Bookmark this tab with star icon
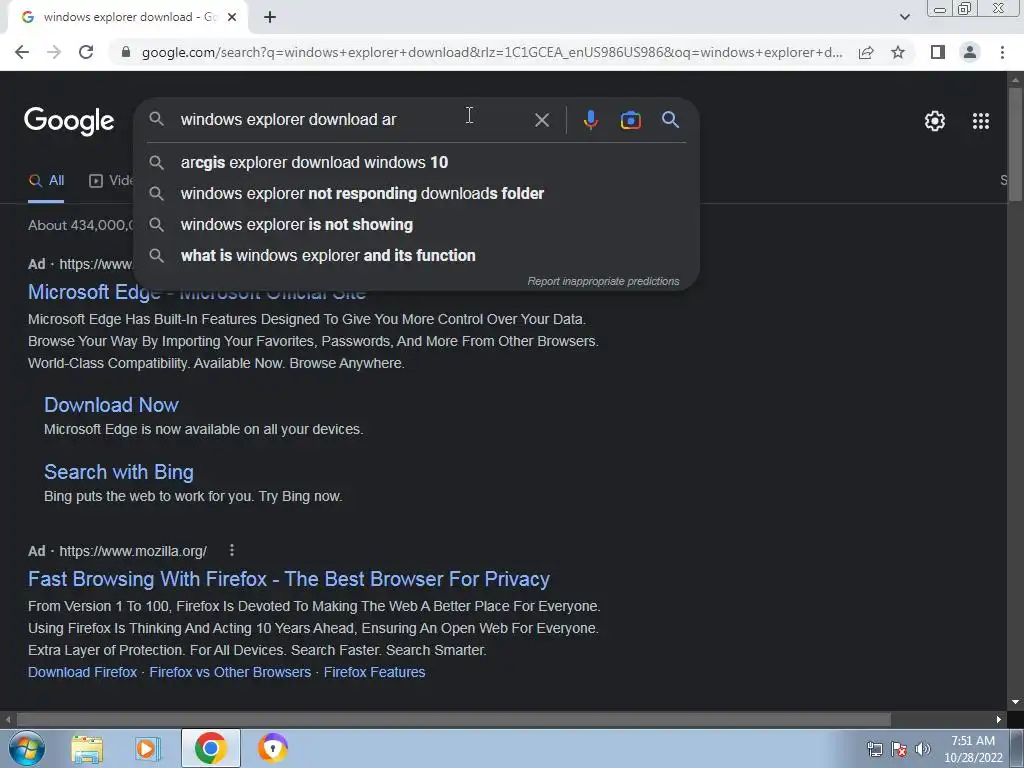The image size is (1024, 768). click(x=898, y=52)
